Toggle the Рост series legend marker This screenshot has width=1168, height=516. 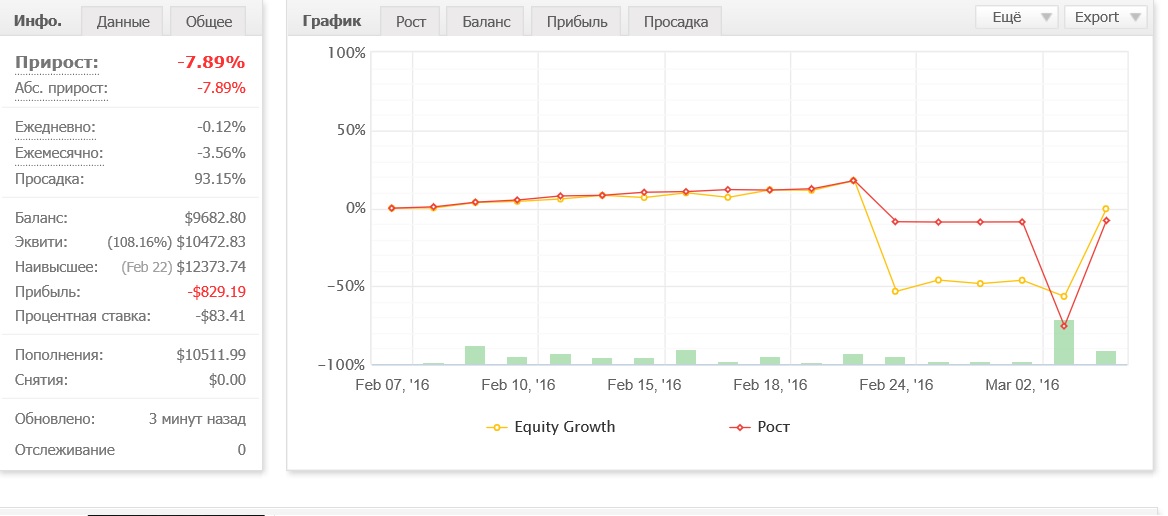(739, 427)
